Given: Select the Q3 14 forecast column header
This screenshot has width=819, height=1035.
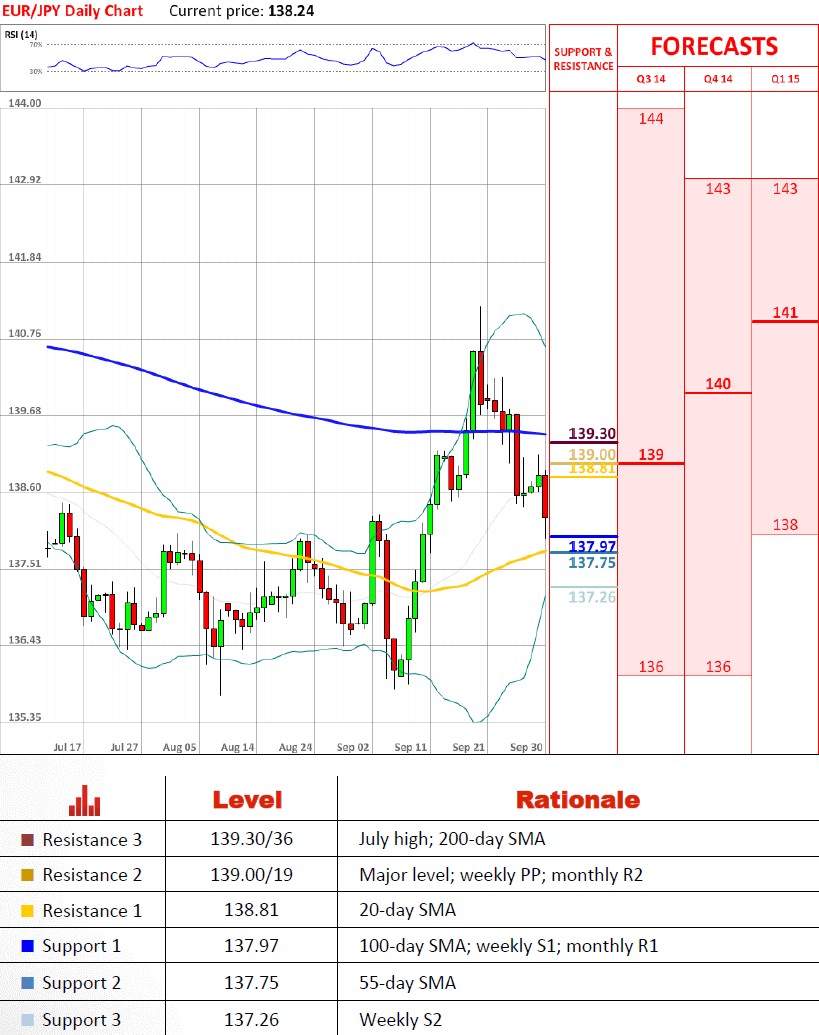Looking at the screenshot, I should coord(651,79).
